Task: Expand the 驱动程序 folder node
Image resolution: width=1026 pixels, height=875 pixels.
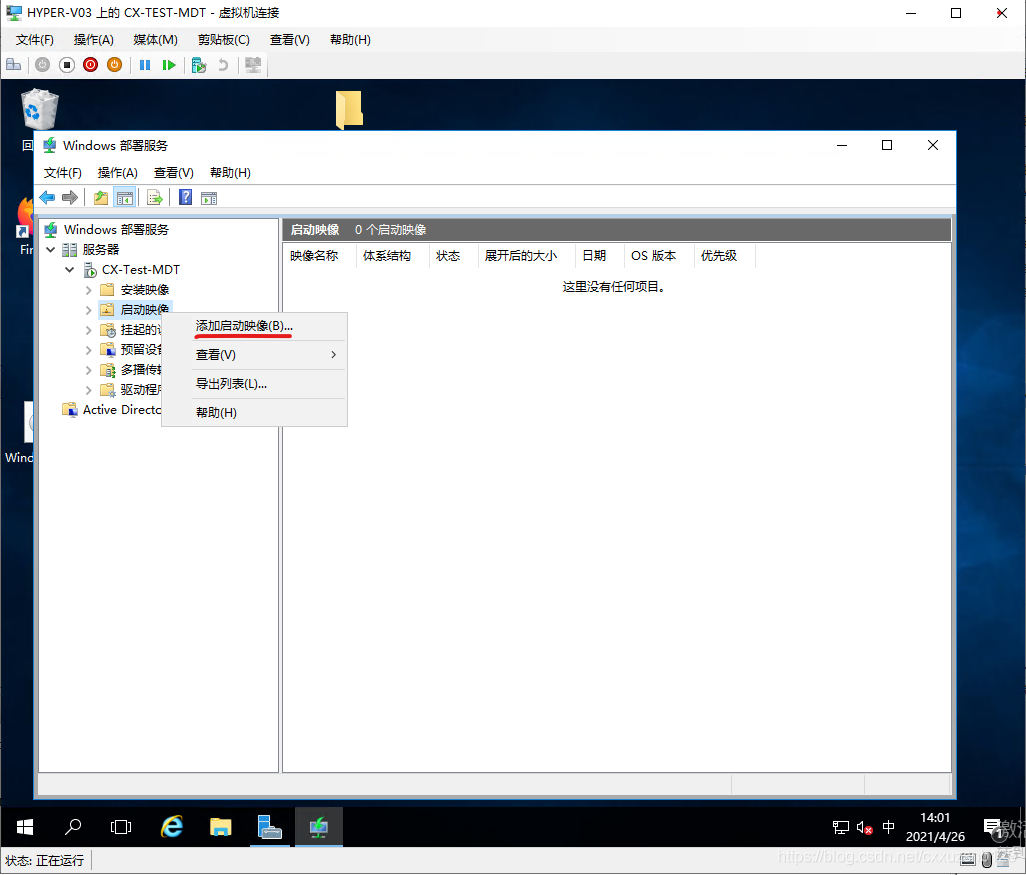Action: point(89,389)
